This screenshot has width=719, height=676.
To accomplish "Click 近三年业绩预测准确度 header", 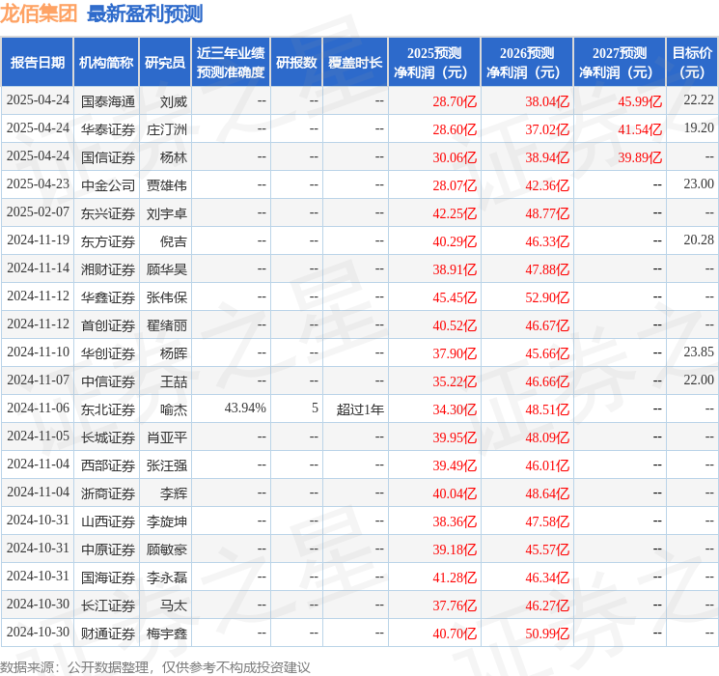I will pyautogui.click(x=231, y=62).
